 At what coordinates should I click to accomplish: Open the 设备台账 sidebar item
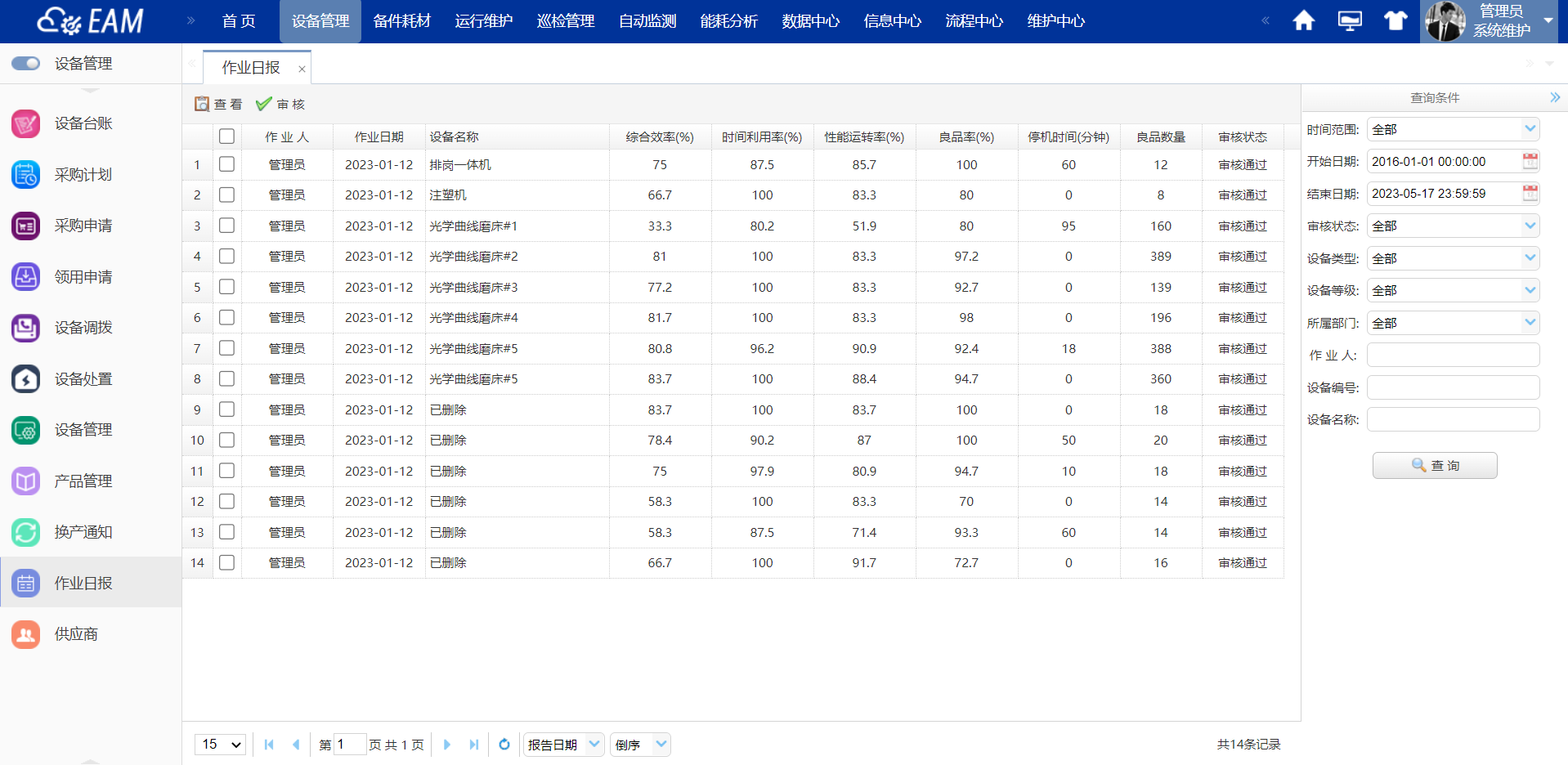click(x=90, y=123)
